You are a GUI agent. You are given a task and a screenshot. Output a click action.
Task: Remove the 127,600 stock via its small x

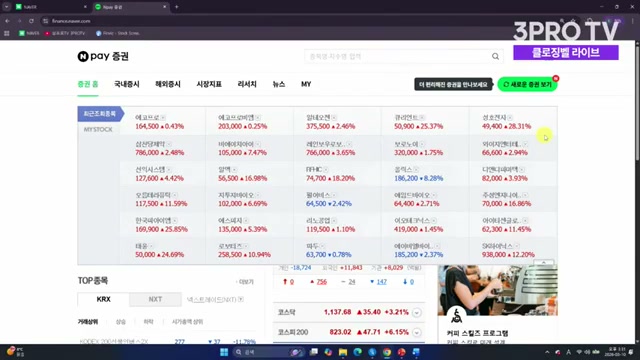[169, 169]
